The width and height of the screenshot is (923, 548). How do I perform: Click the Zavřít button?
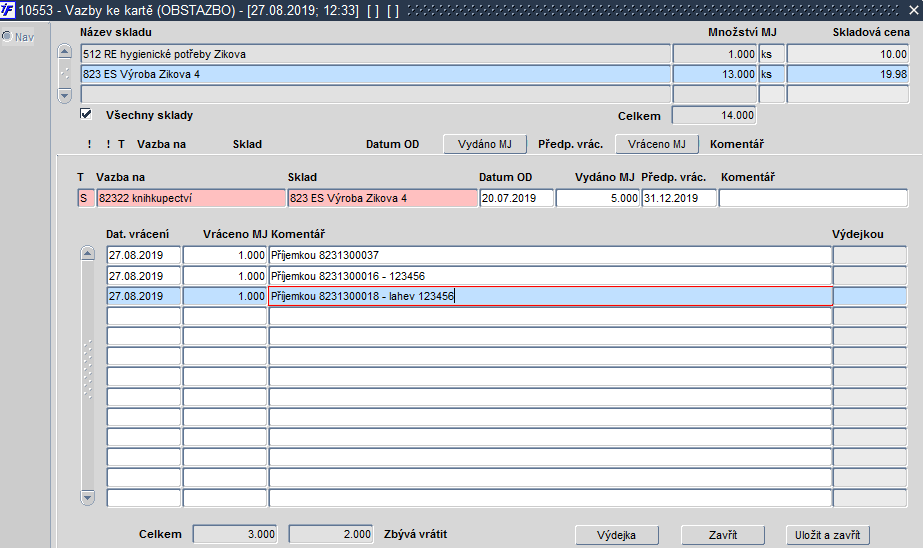(723, 535)
